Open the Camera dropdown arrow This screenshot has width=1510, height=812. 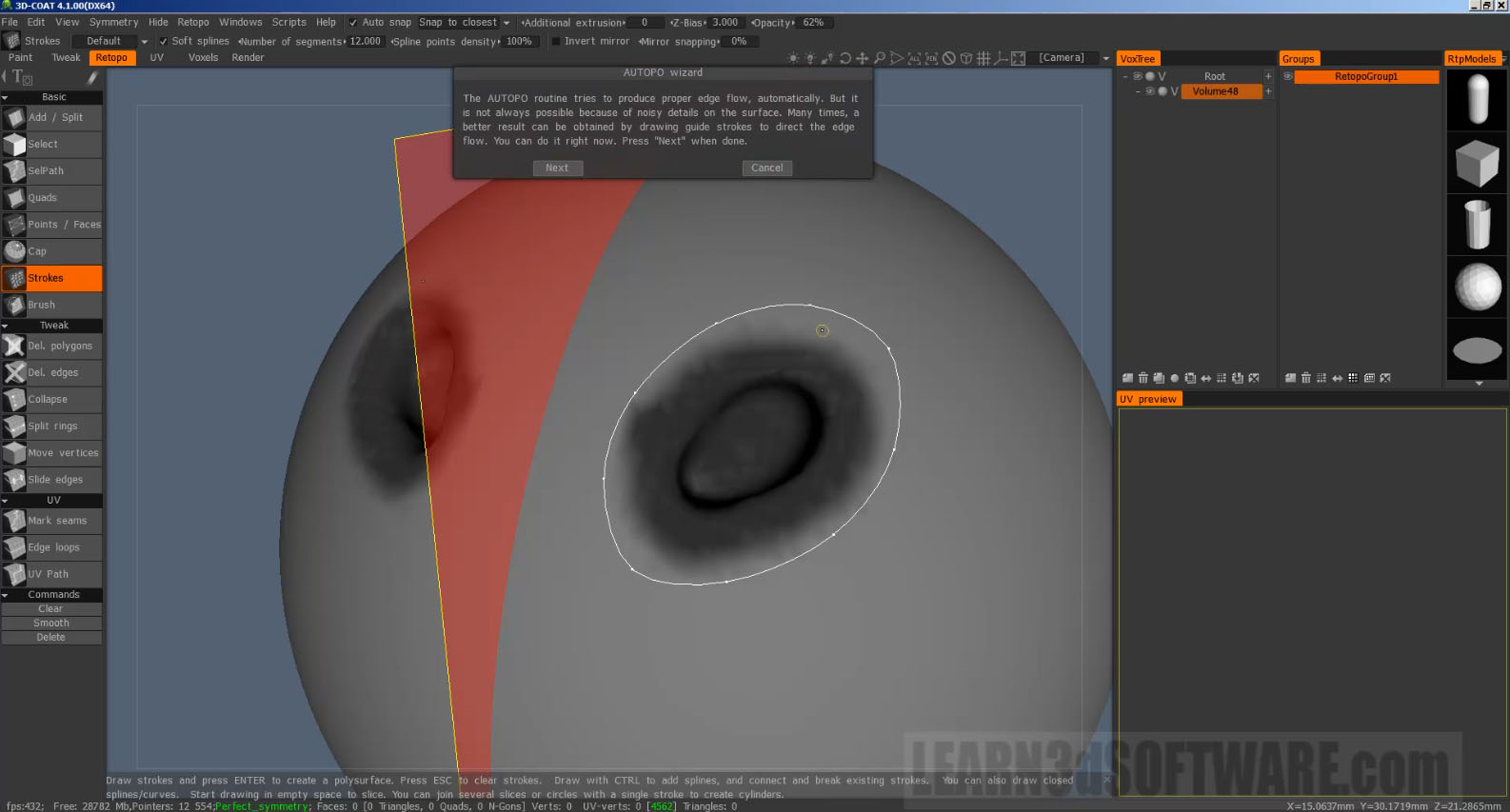click(1105, 58)
